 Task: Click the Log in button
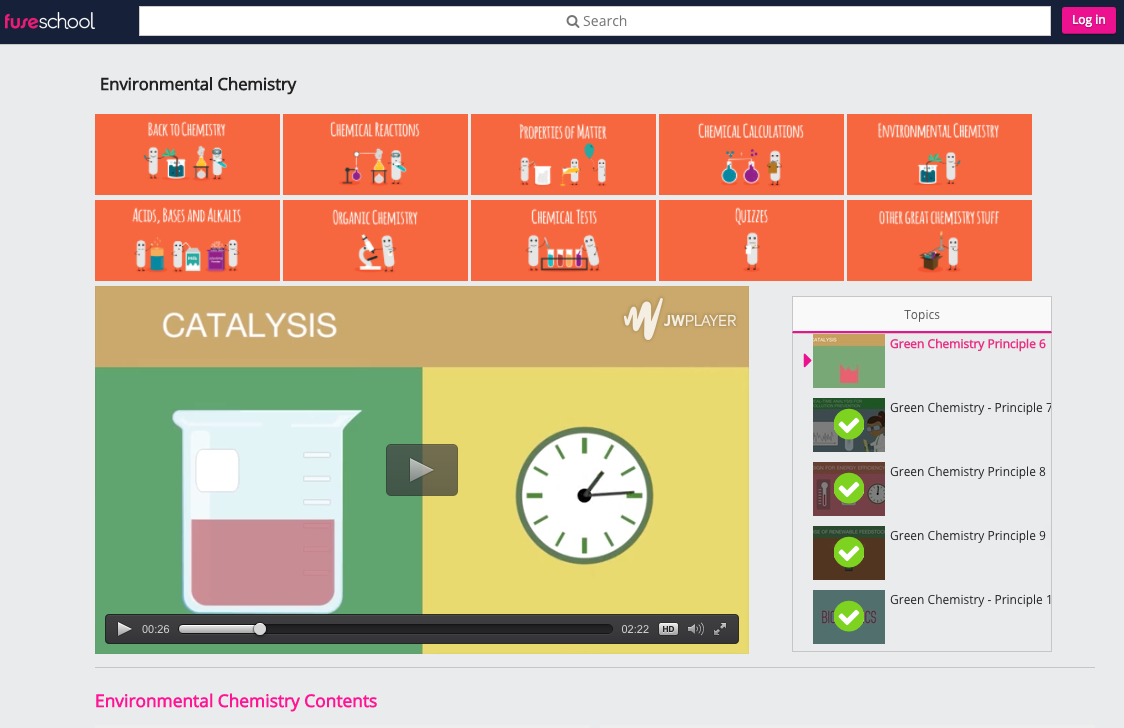1088,20
